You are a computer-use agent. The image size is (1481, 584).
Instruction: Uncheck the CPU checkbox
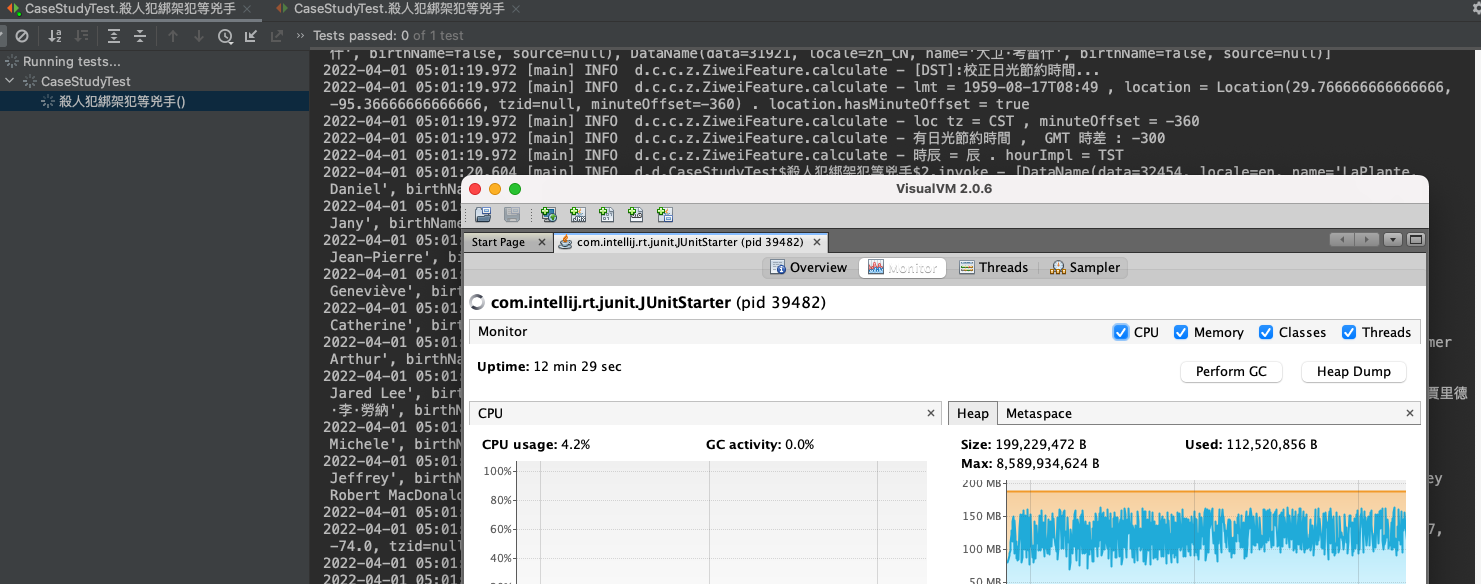coord(1120,332)
